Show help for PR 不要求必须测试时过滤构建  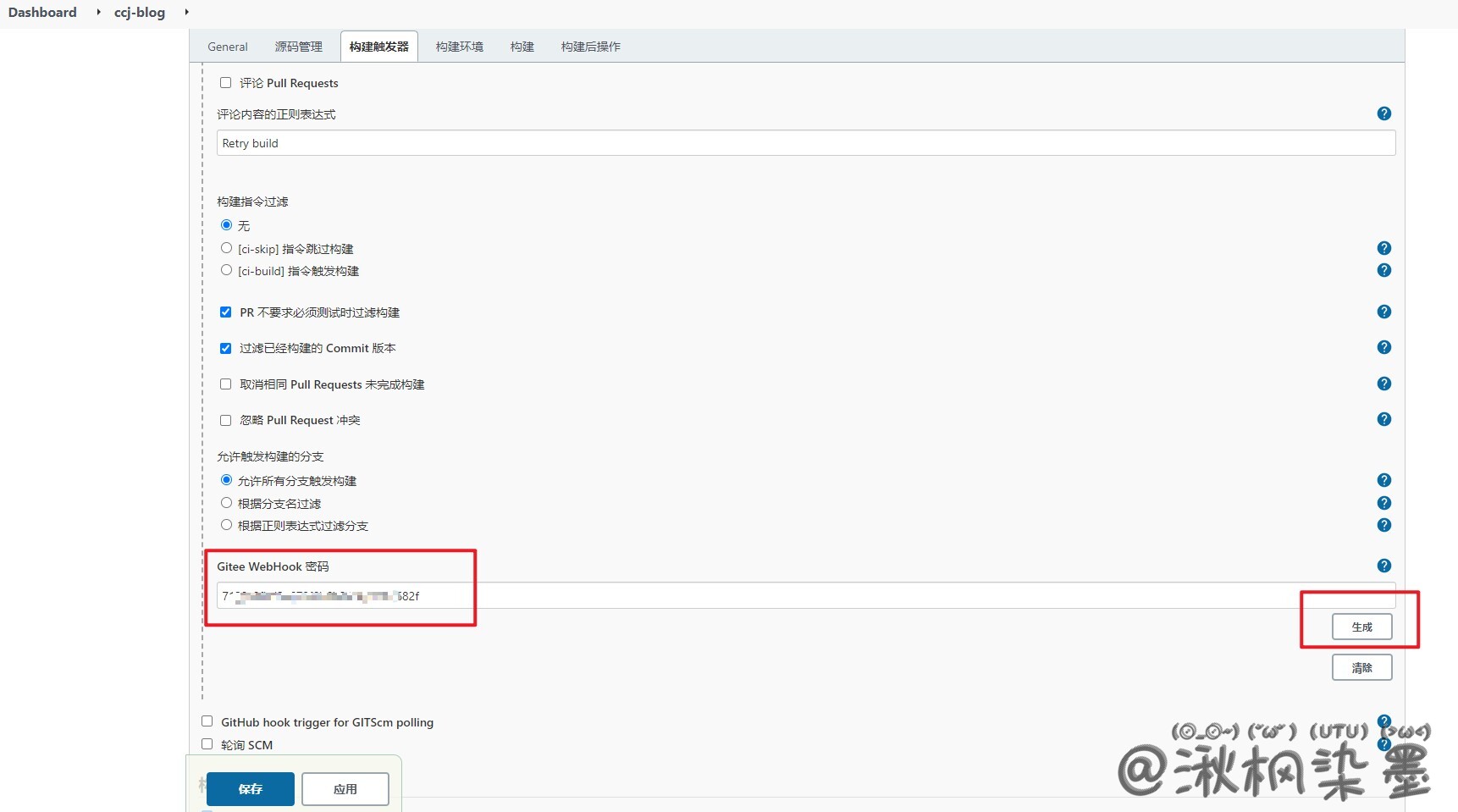click(x=1383, y=312)
